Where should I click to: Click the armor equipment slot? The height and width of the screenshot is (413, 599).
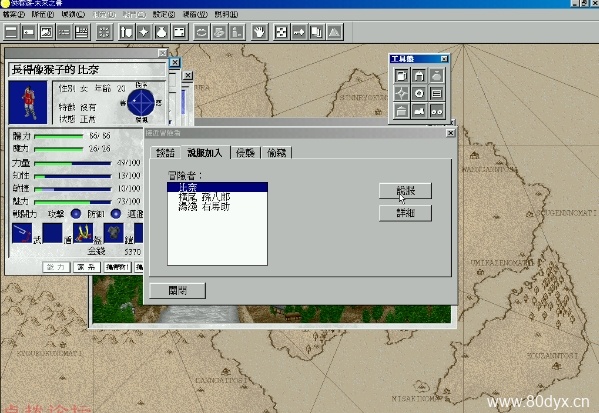(x=113, y=233)
